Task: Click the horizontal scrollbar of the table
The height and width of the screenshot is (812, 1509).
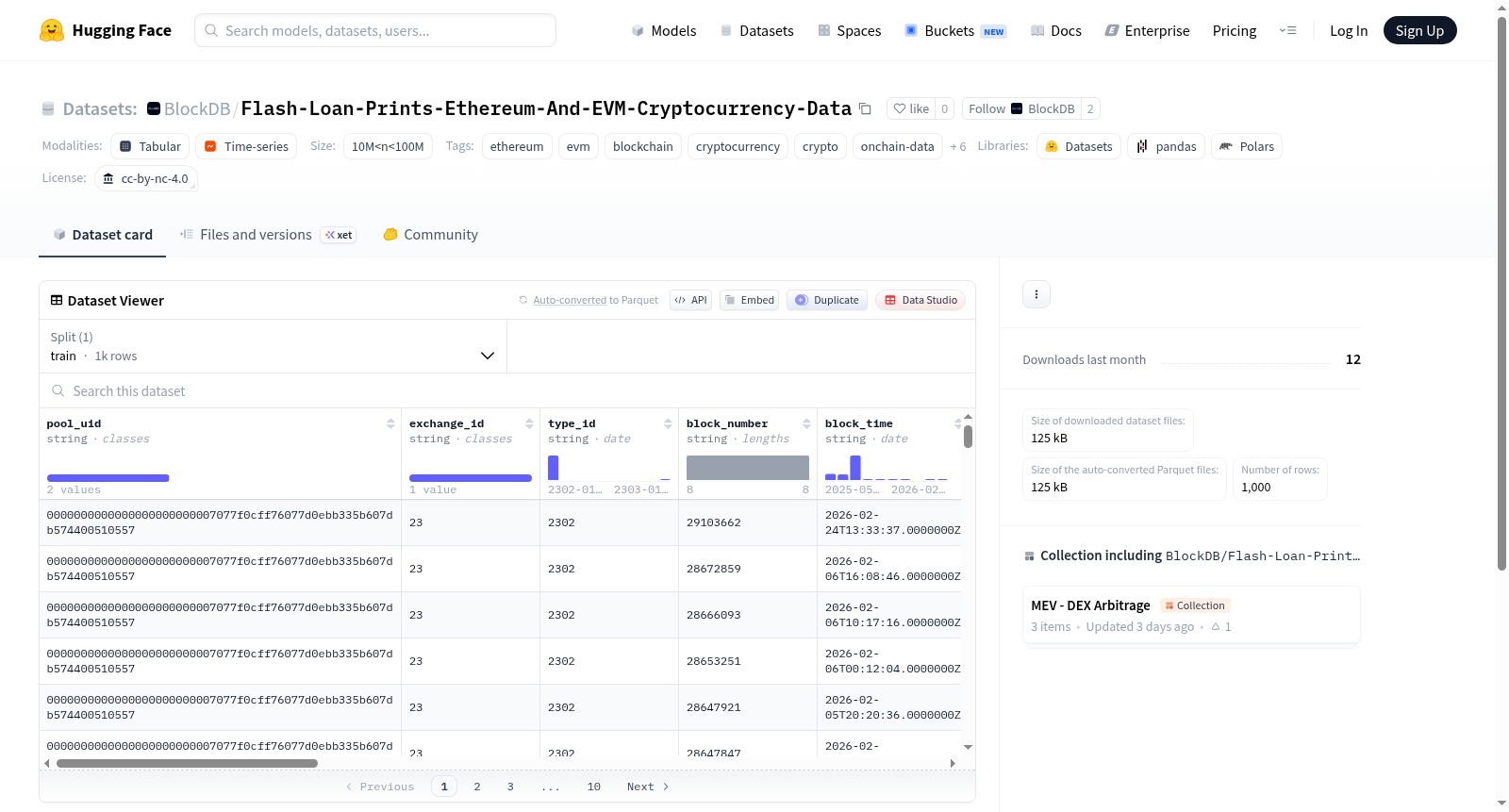Action: point(187,764)
